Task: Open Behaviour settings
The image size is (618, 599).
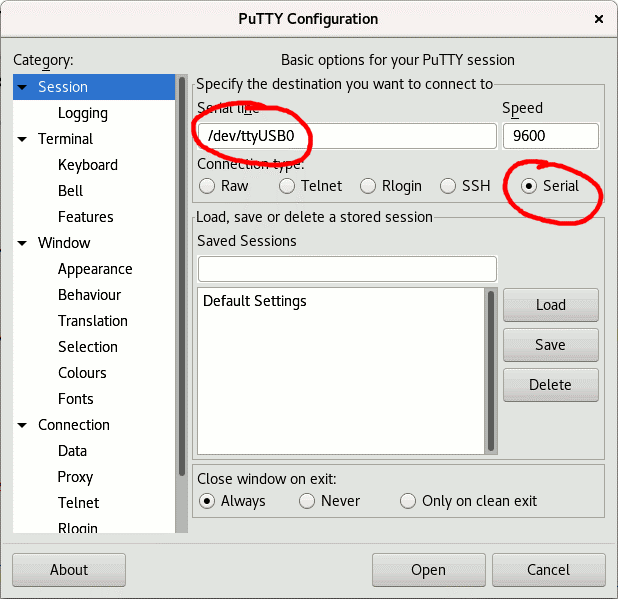Action: (89, 295)
